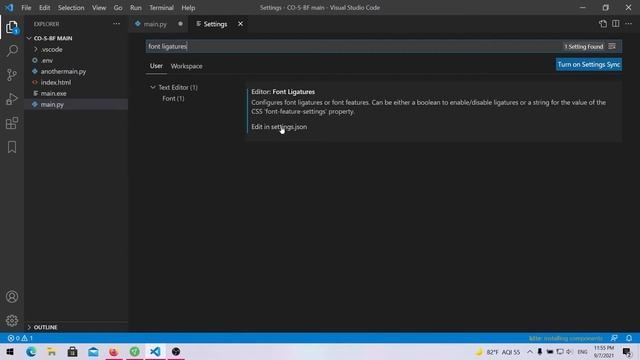Open File Explorer from taskbar
This screenshot has width=640, height=360.
(51, 351)
